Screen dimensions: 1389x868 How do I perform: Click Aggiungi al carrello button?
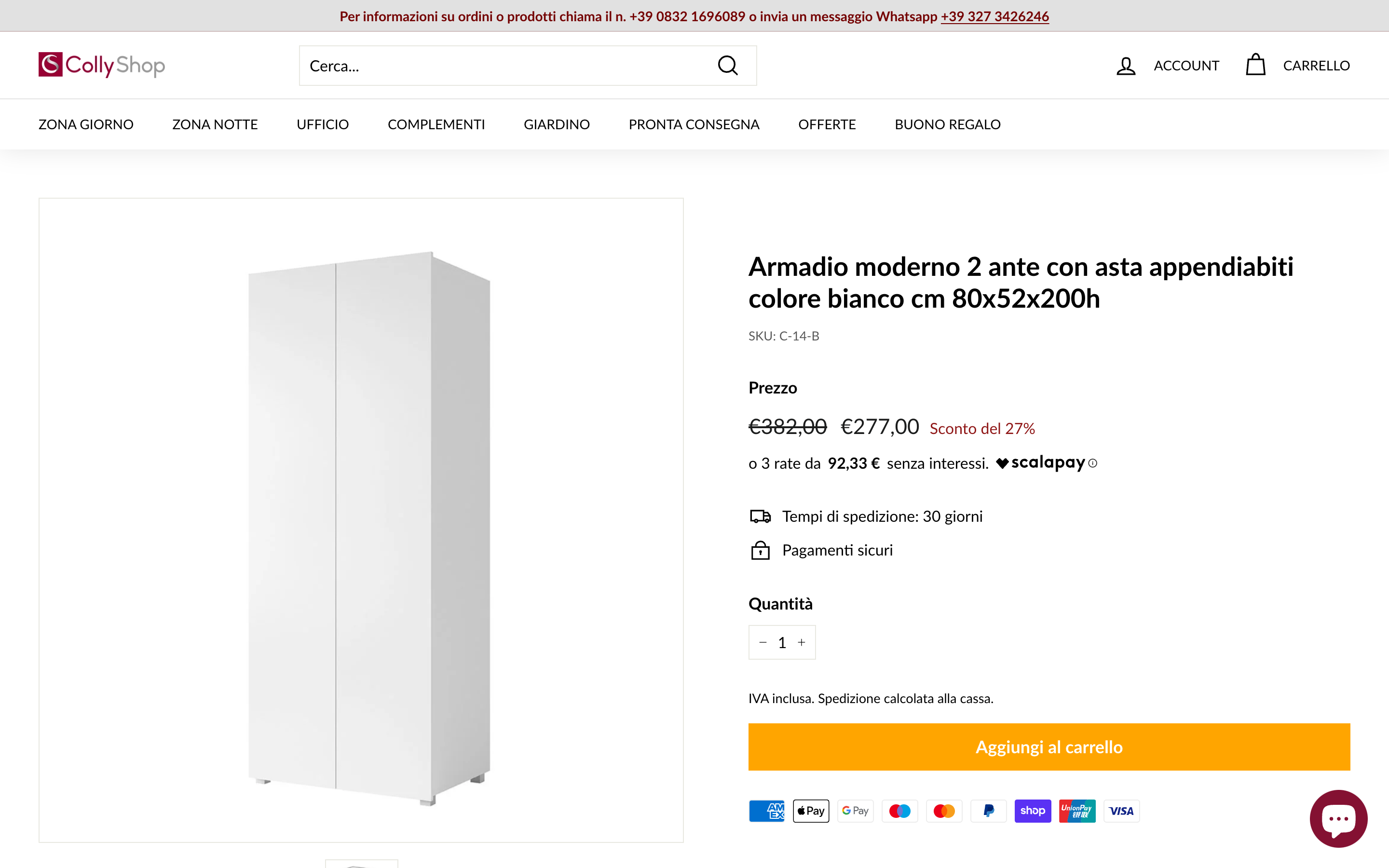(x=1049, y=747)
